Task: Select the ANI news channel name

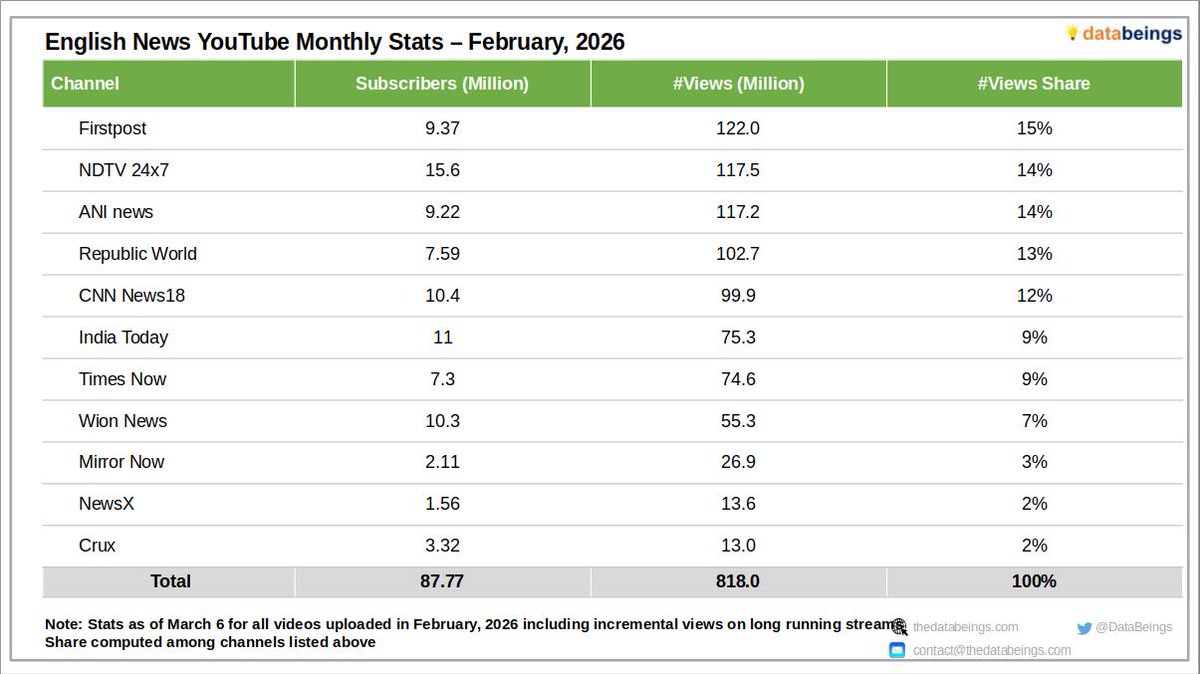Action: pos(116,212)
